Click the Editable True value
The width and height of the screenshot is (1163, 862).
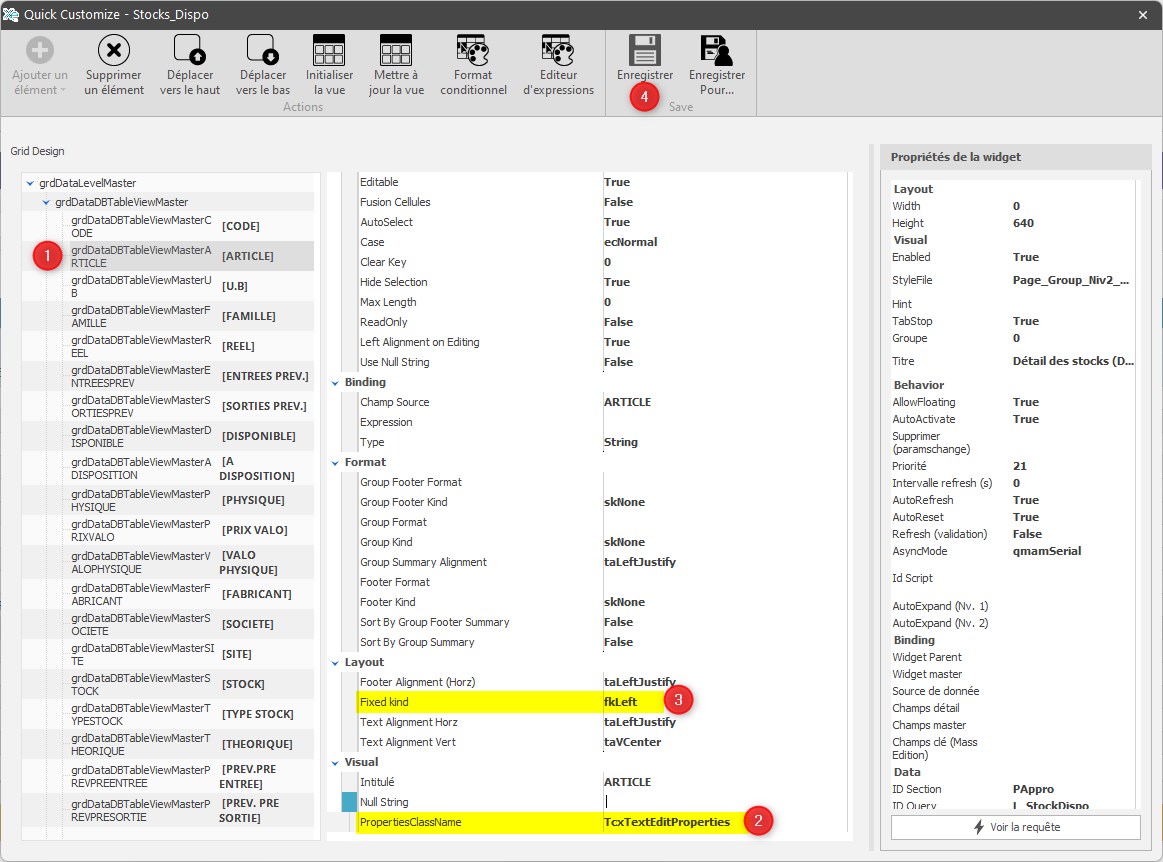(617, 182)
